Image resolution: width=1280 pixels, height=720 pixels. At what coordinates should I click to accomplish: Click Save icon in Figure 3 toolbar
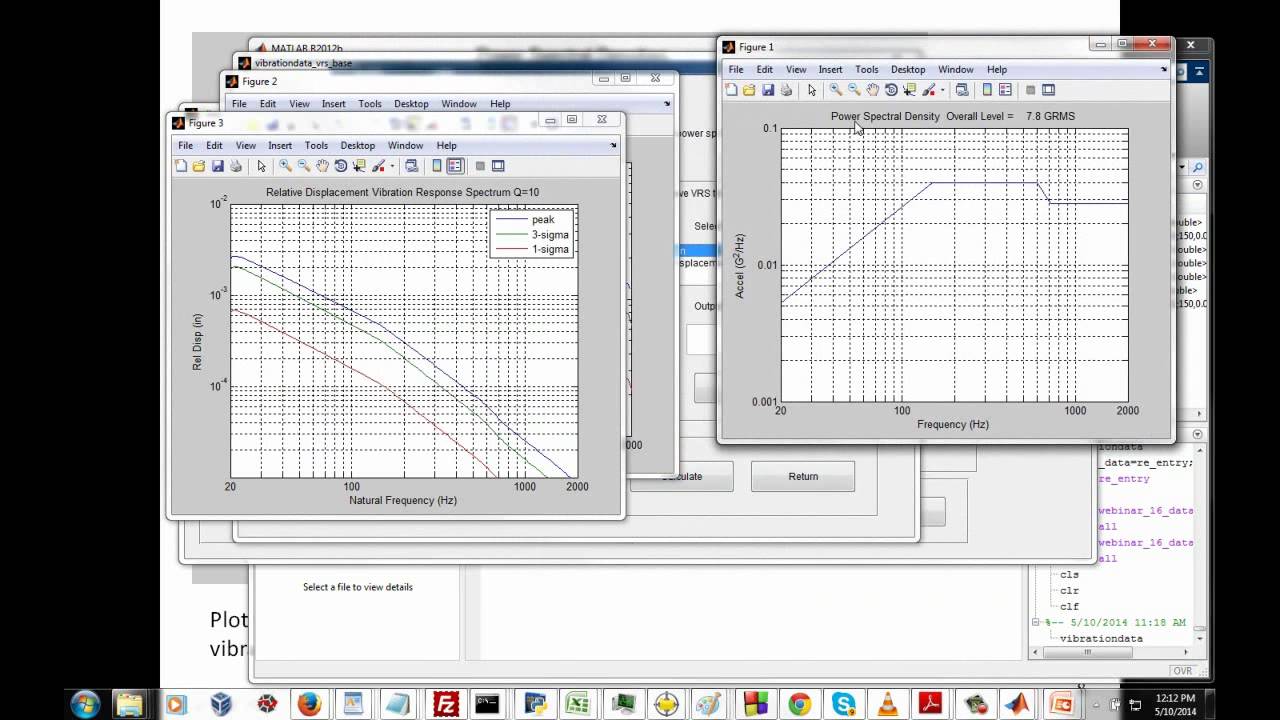218,166
